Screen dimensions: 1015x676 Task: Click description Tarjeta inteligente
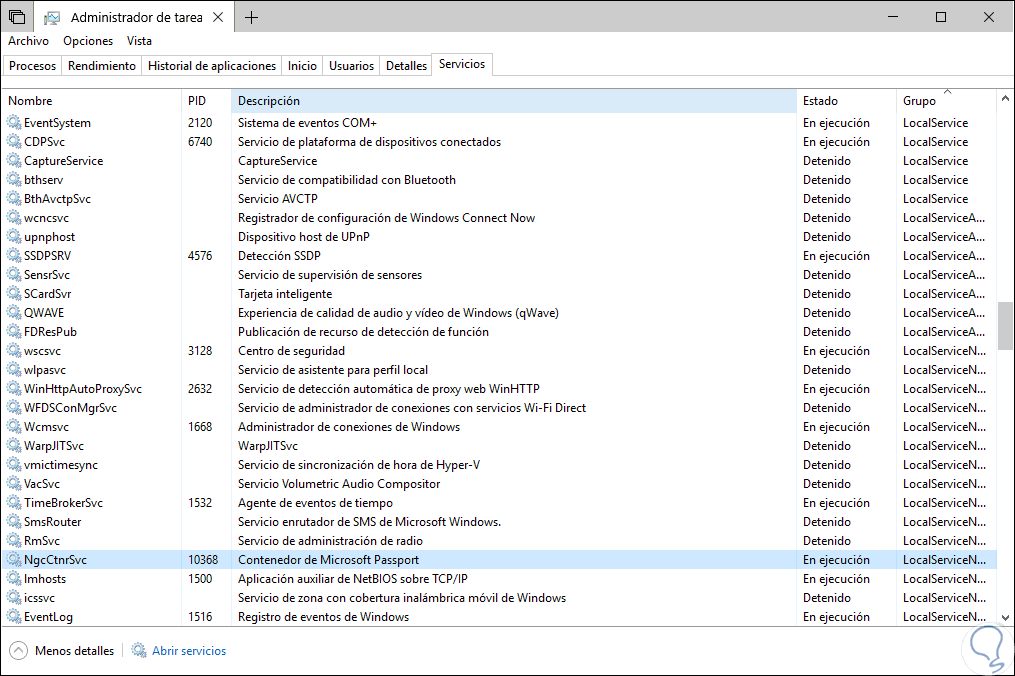(285, 294)
